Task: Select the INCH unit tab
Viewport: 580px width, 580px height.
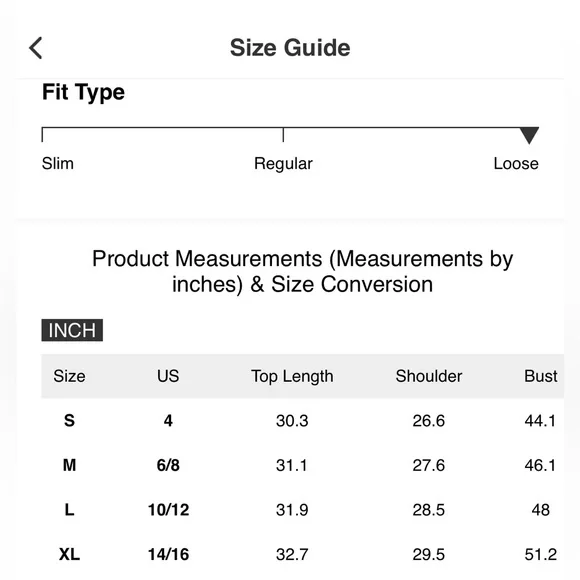Action: pos(72,330)
